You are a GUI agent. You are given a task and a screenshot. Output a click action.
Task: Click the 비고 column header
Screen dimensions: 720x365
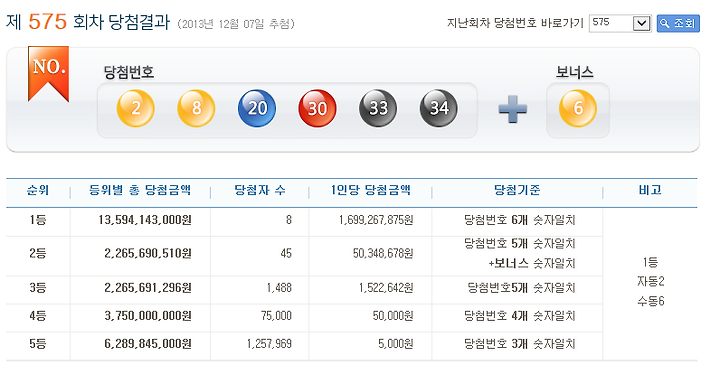(650, 190)
